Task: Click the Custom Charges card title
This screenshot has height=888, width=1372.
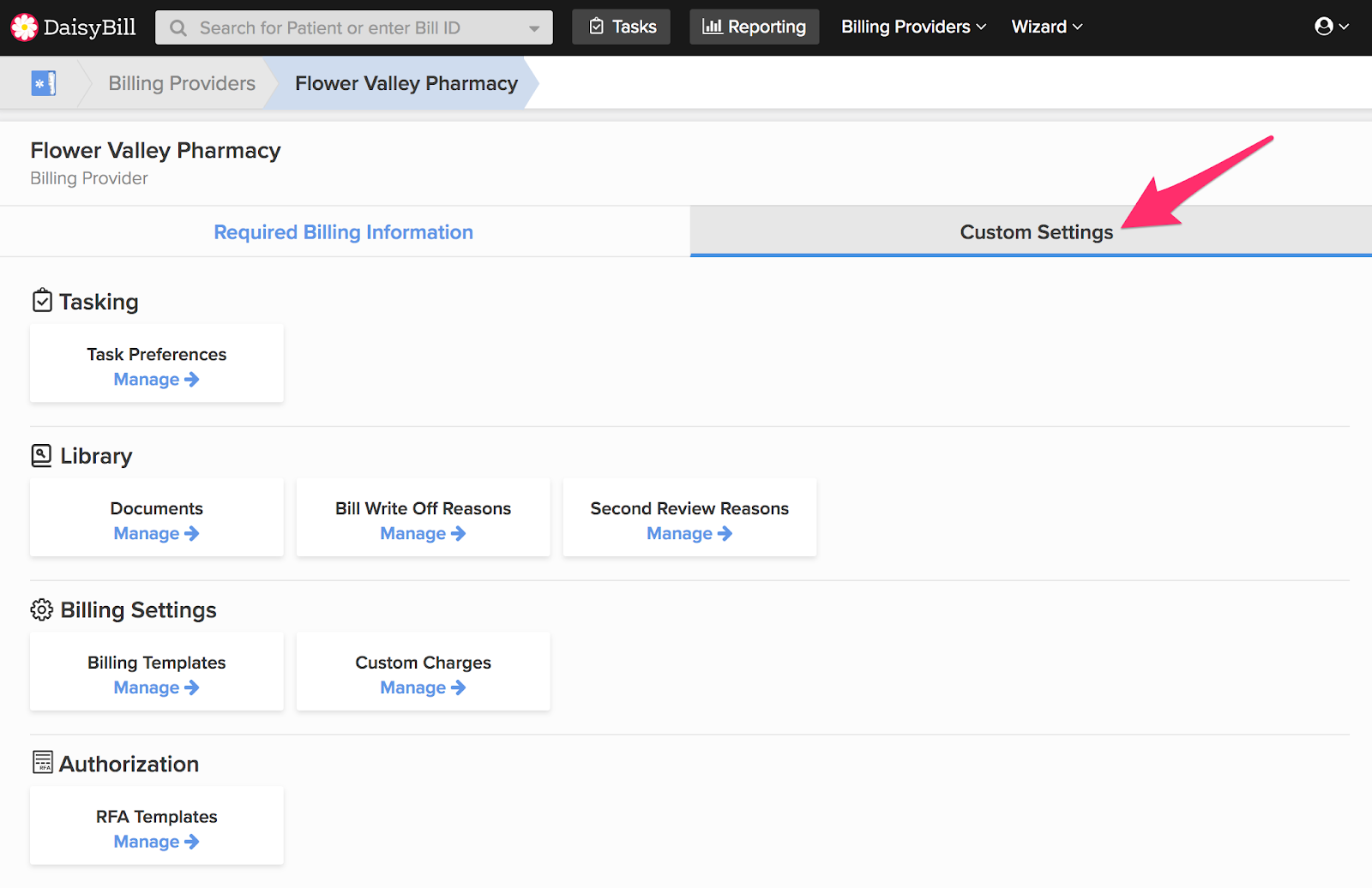Action: coord(424,663)
